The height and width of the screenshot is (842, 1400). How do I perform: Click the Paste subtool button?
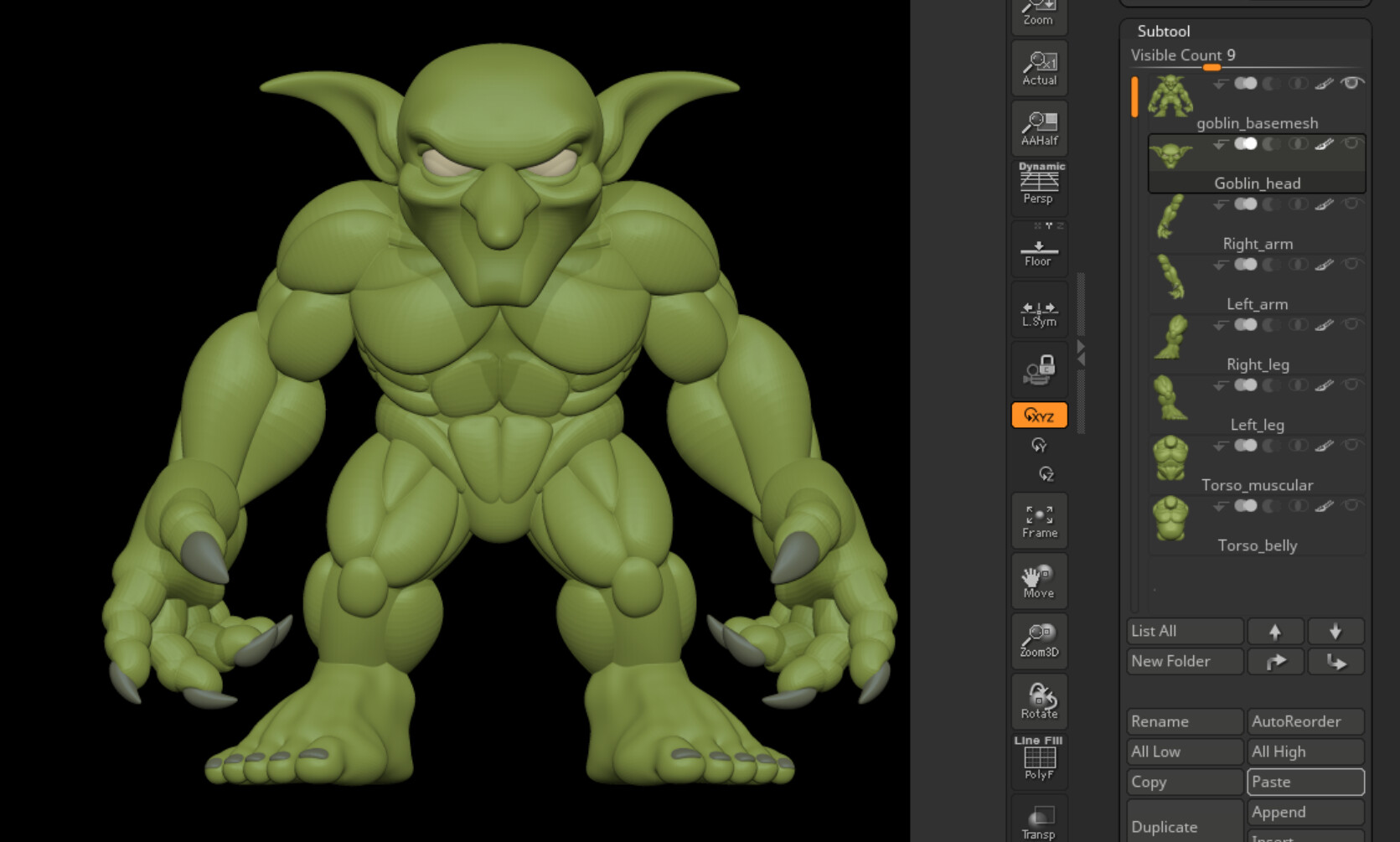pyautogui.click(x=1304, y=782)
